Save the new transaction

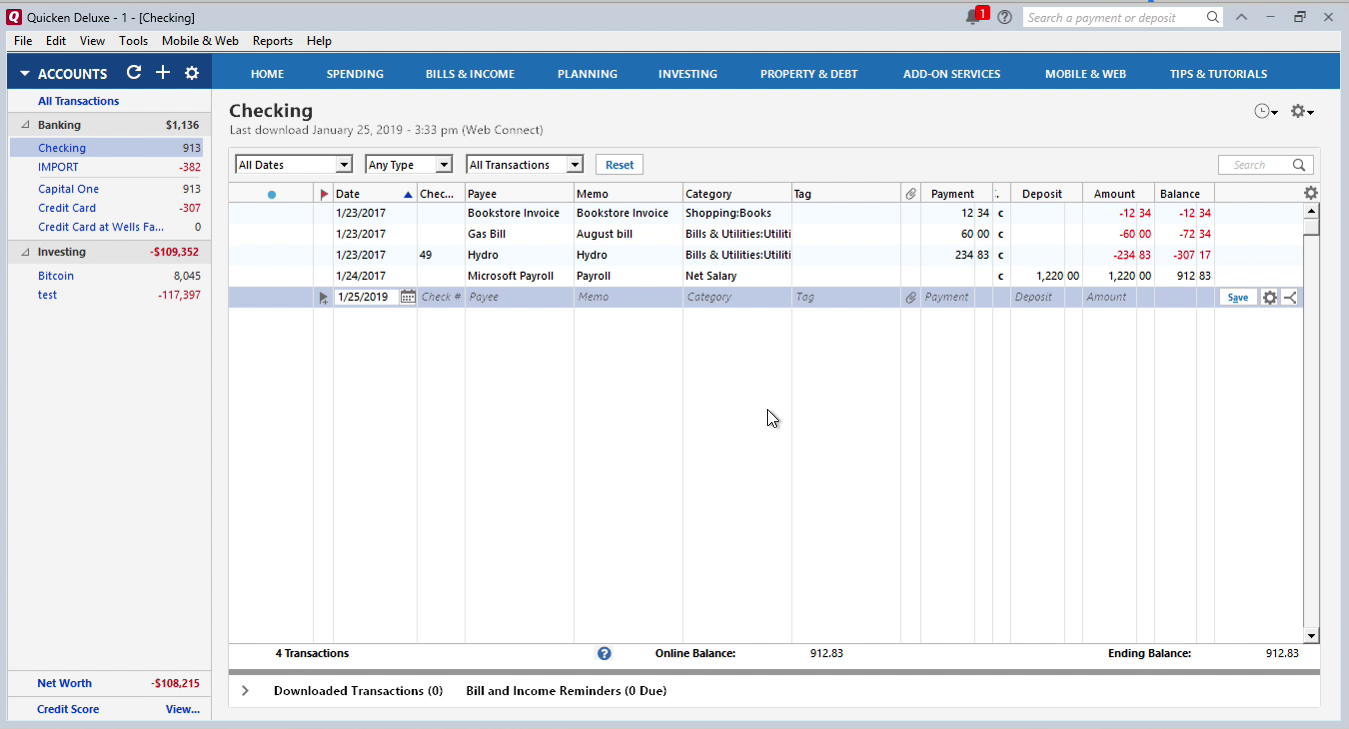1238,297
